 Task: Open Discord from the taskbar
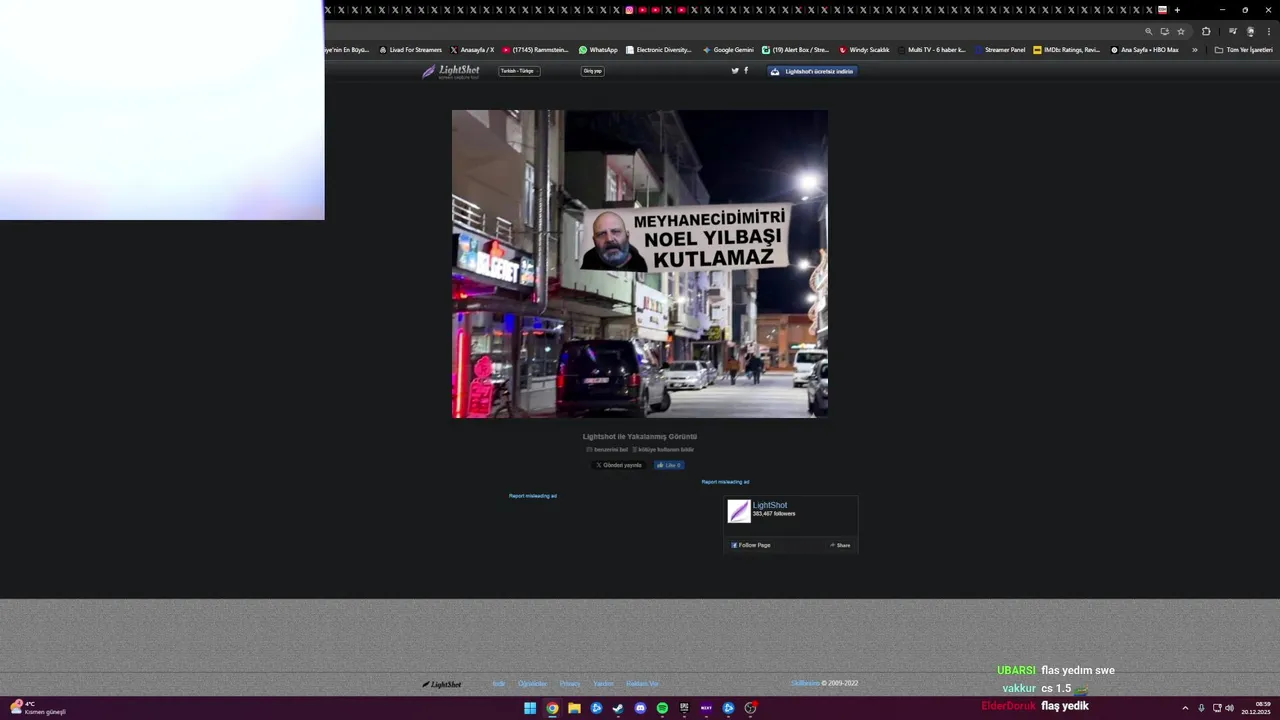coord(640,708)
